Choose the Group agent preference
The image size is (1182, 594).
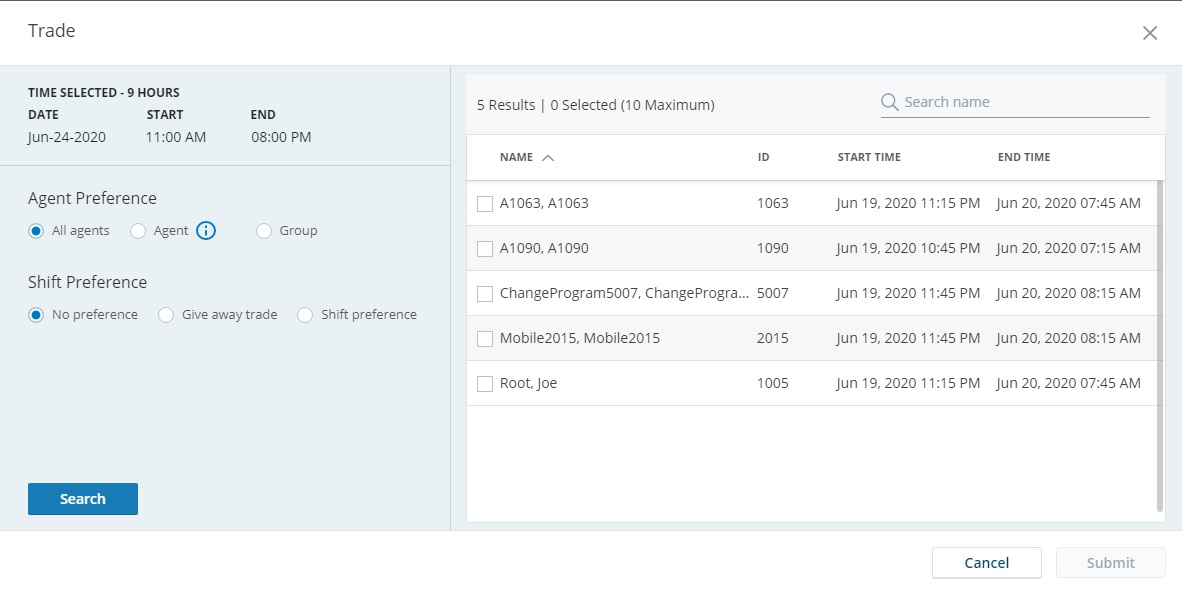tap(264, 231)
